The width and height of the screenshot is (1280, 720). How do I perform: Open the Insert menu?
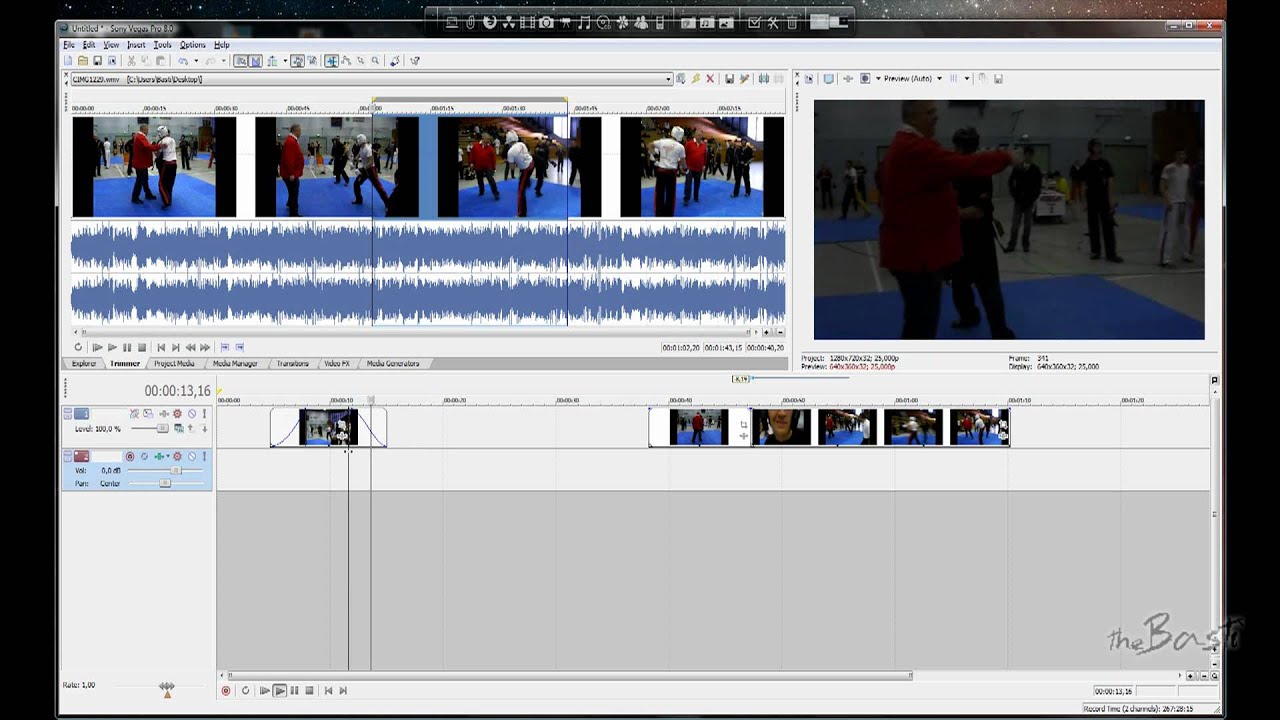(136, 45)
